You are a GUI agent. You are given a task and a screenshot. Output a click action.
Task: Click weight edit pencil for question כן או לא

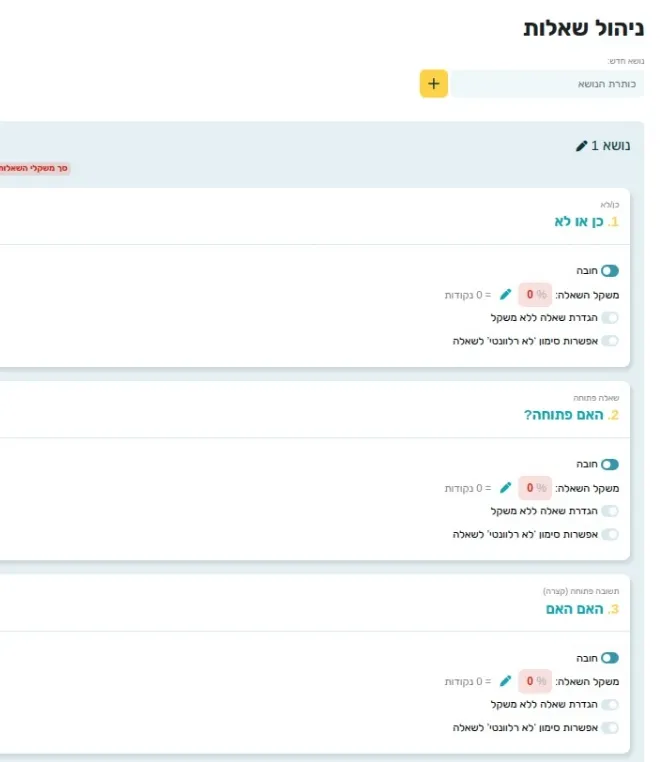506,294
